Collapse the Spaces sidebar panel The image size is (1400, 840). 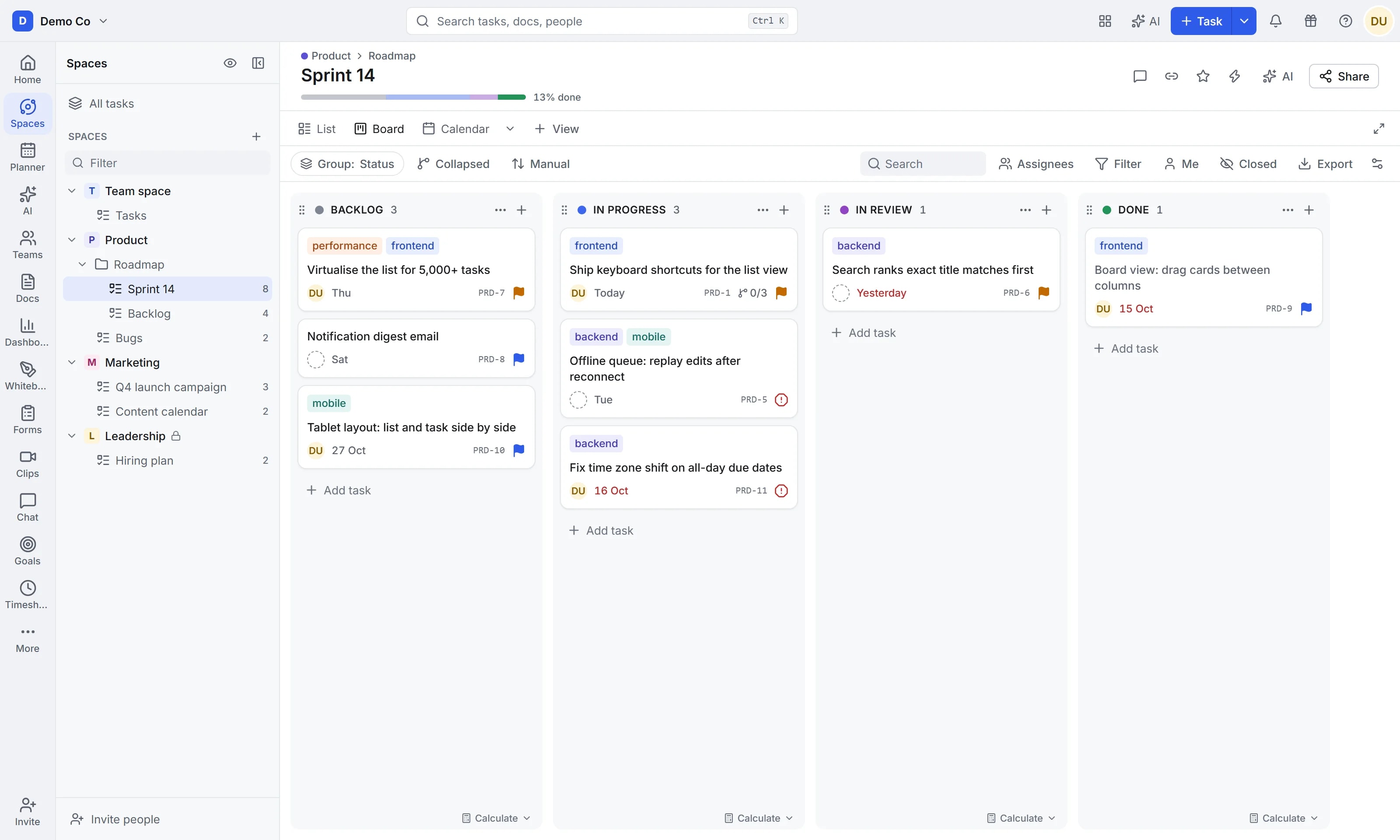pos(258,63)
